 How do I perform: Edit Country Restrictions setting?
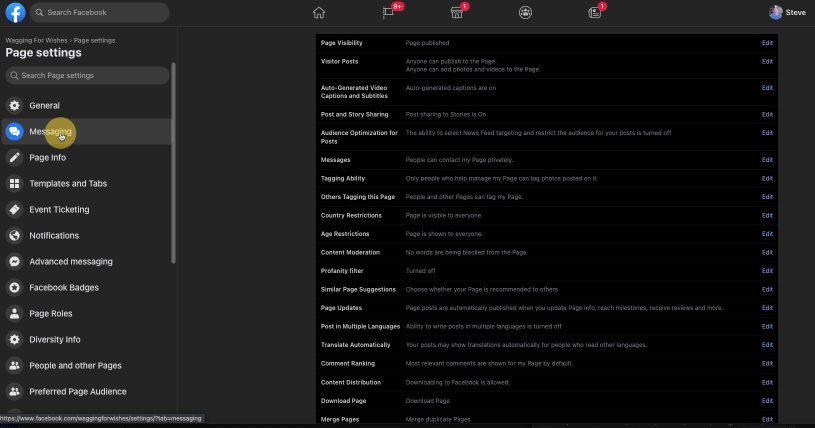tap(767, 215)
